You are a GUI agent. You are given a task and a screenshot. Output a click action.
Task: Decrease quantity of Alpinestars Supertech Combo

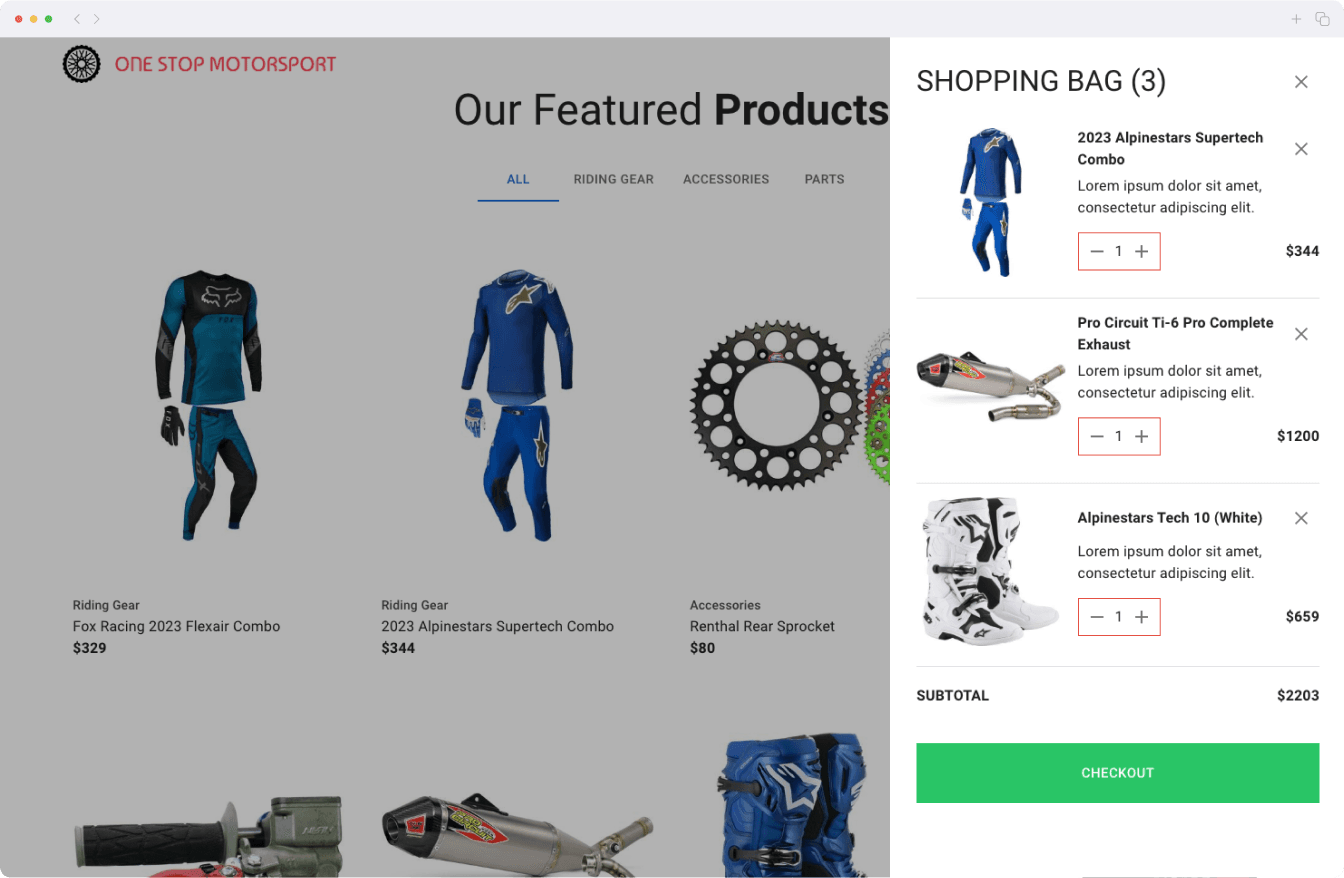tap(1097, 252)
